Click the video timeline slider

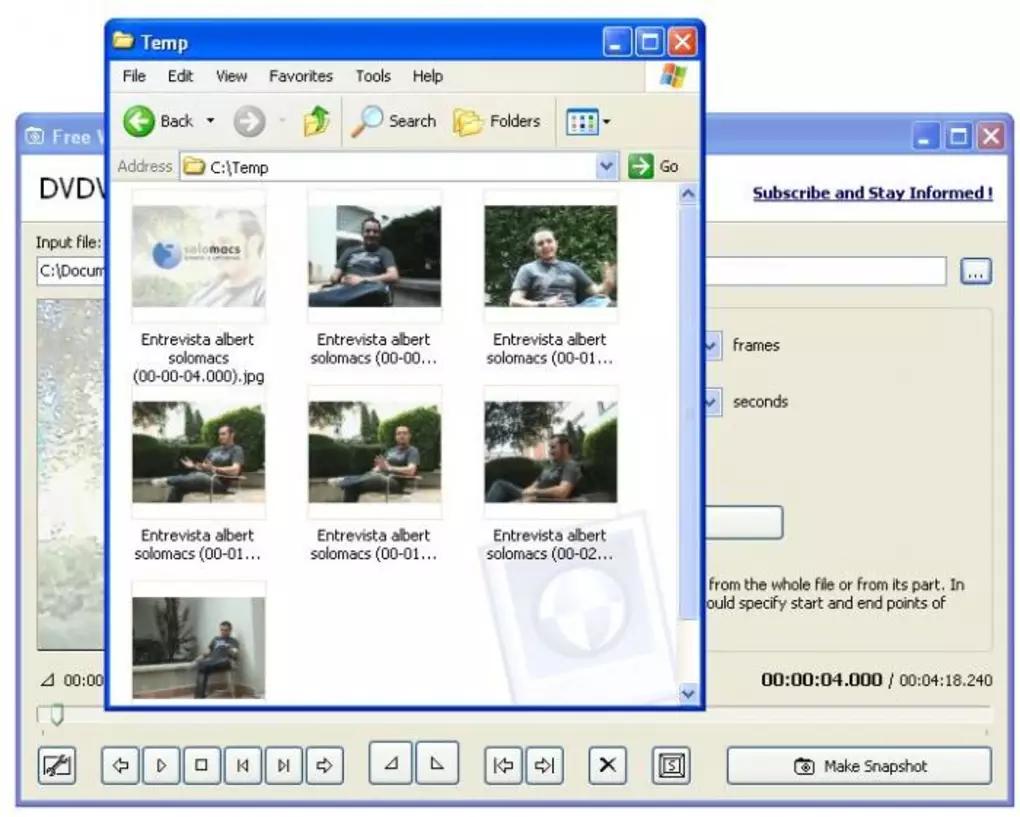(x=55, y=714)
